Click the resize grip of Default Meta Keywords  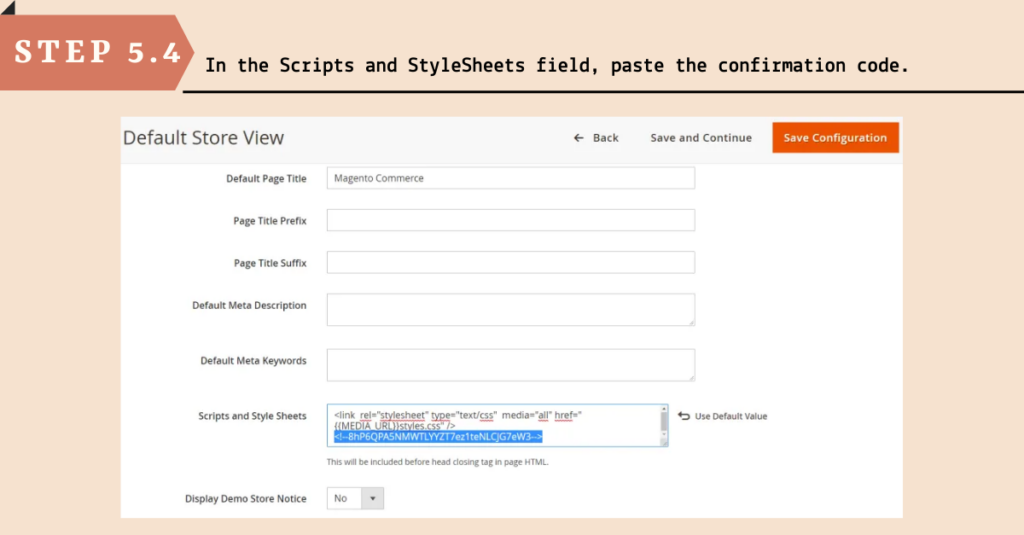(691, 377)
